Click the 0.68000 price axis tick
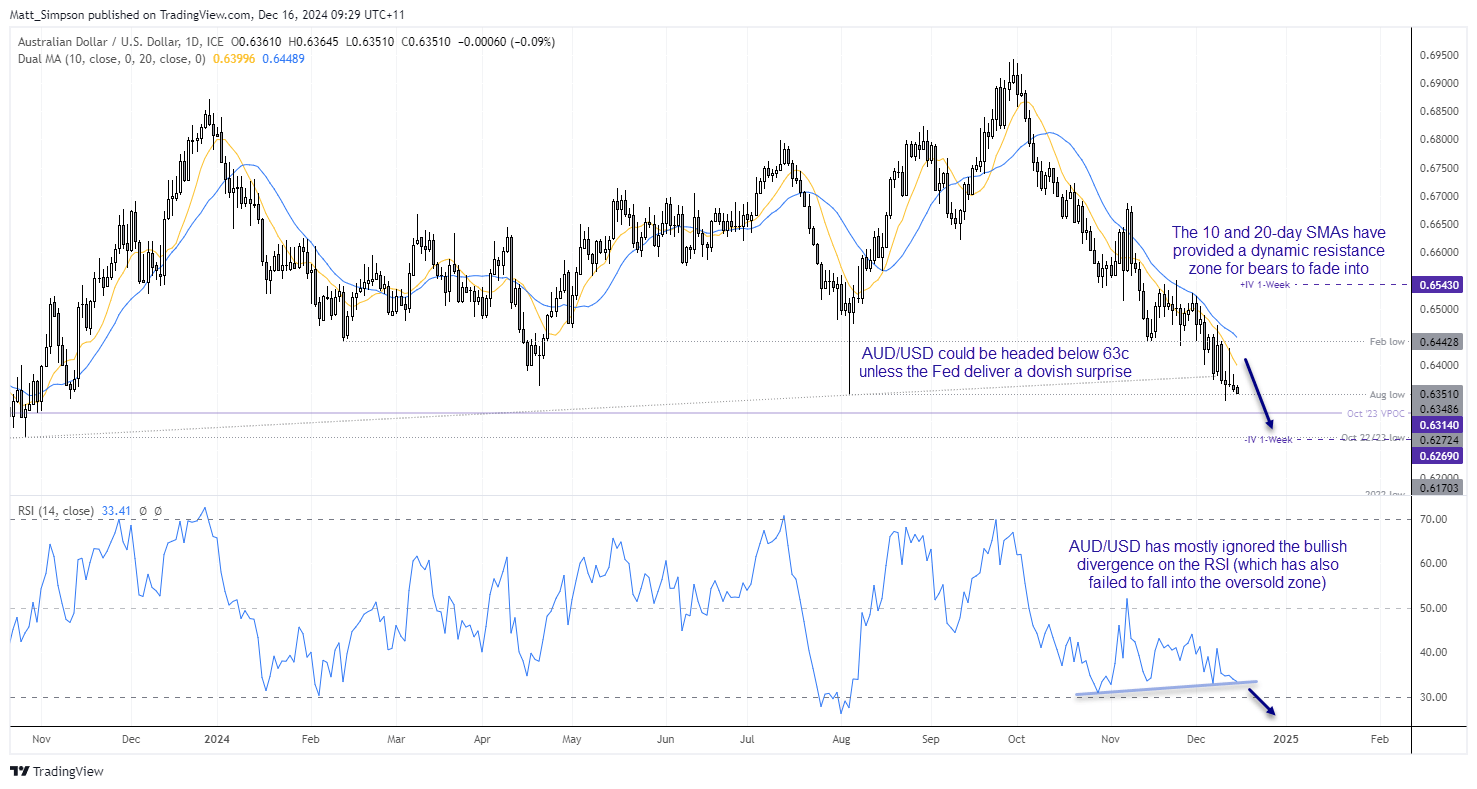Viewport: 1477px width, 789px height. coord(1440,139)
